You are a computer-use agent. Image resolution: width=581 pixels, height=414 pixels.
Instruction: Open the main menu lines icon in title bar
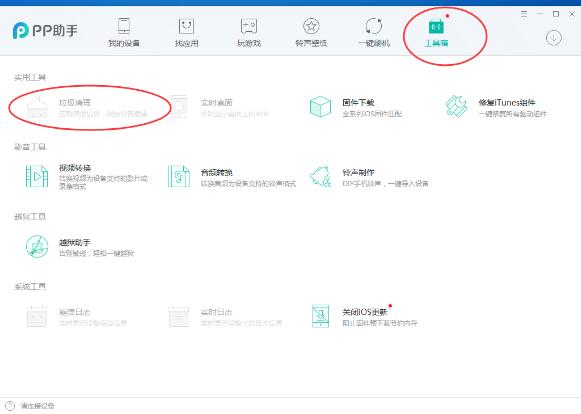click(524, 14)
